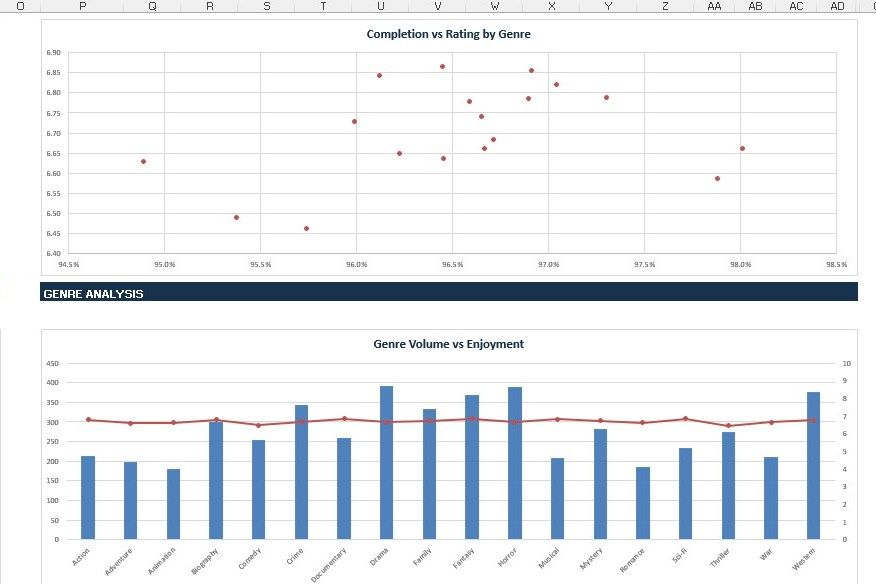Click the lowest scatter point near 6.46
876x584 pixels.
pos(306,229)
